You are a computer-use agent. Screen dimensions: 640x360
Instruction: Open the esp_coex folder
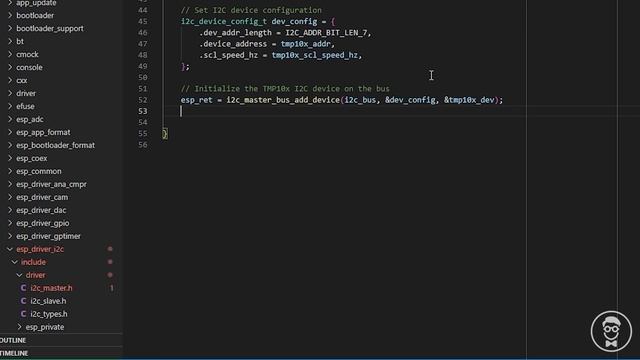(x=31, y=158)
